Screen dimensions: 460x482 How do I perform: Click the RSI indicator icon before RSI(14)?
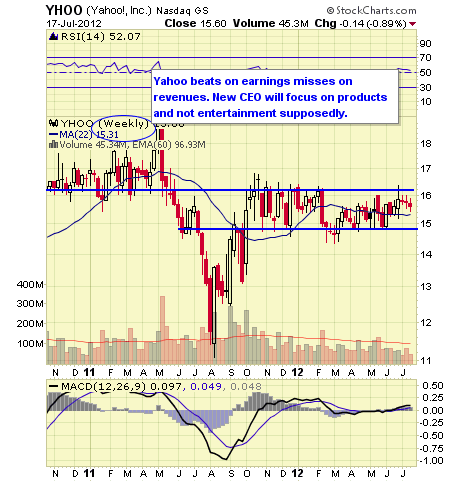click(53, 36)
